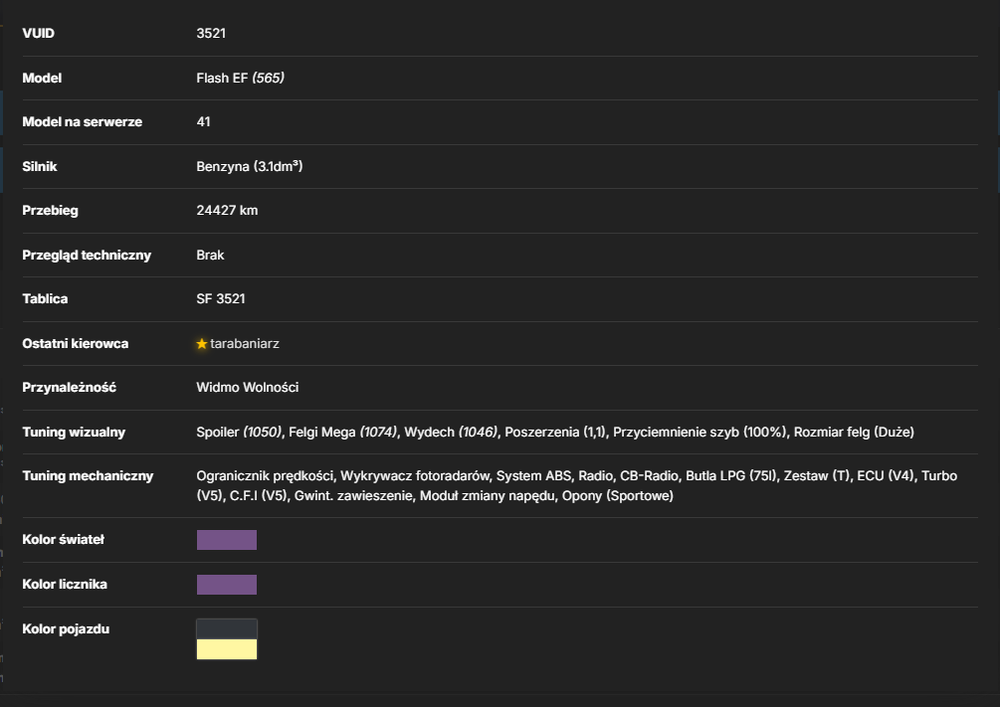Click the Model na serwerze value 41
Screen dimensions: 1000x707
[203, 122]
